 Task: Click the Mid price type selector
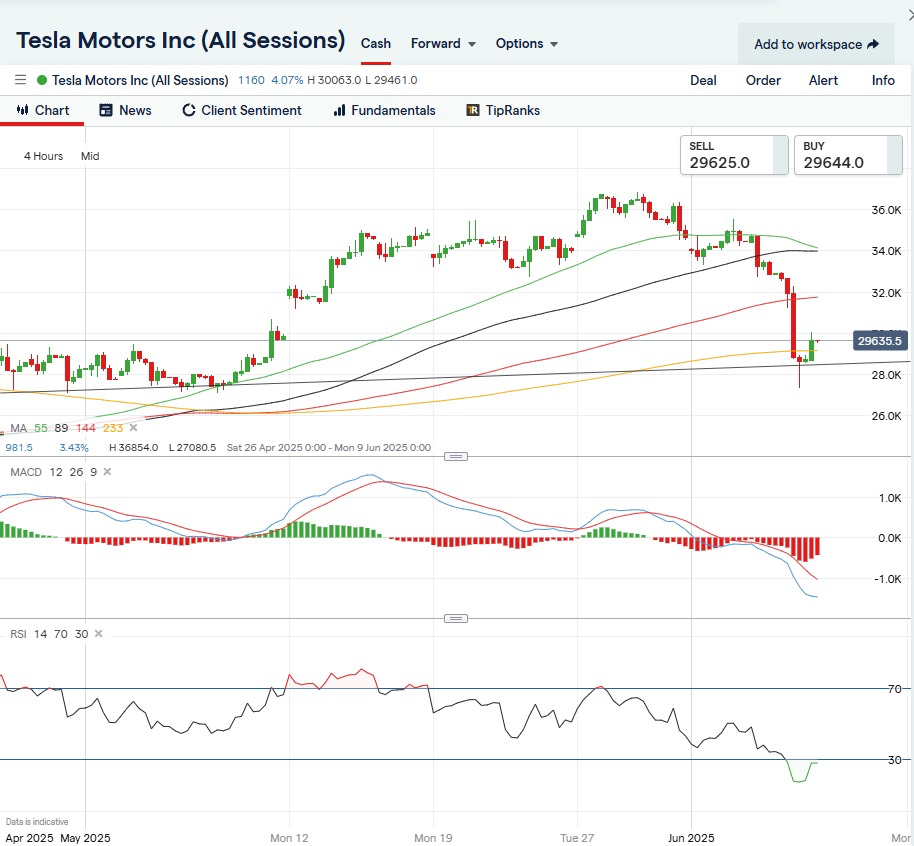[90, 156]
